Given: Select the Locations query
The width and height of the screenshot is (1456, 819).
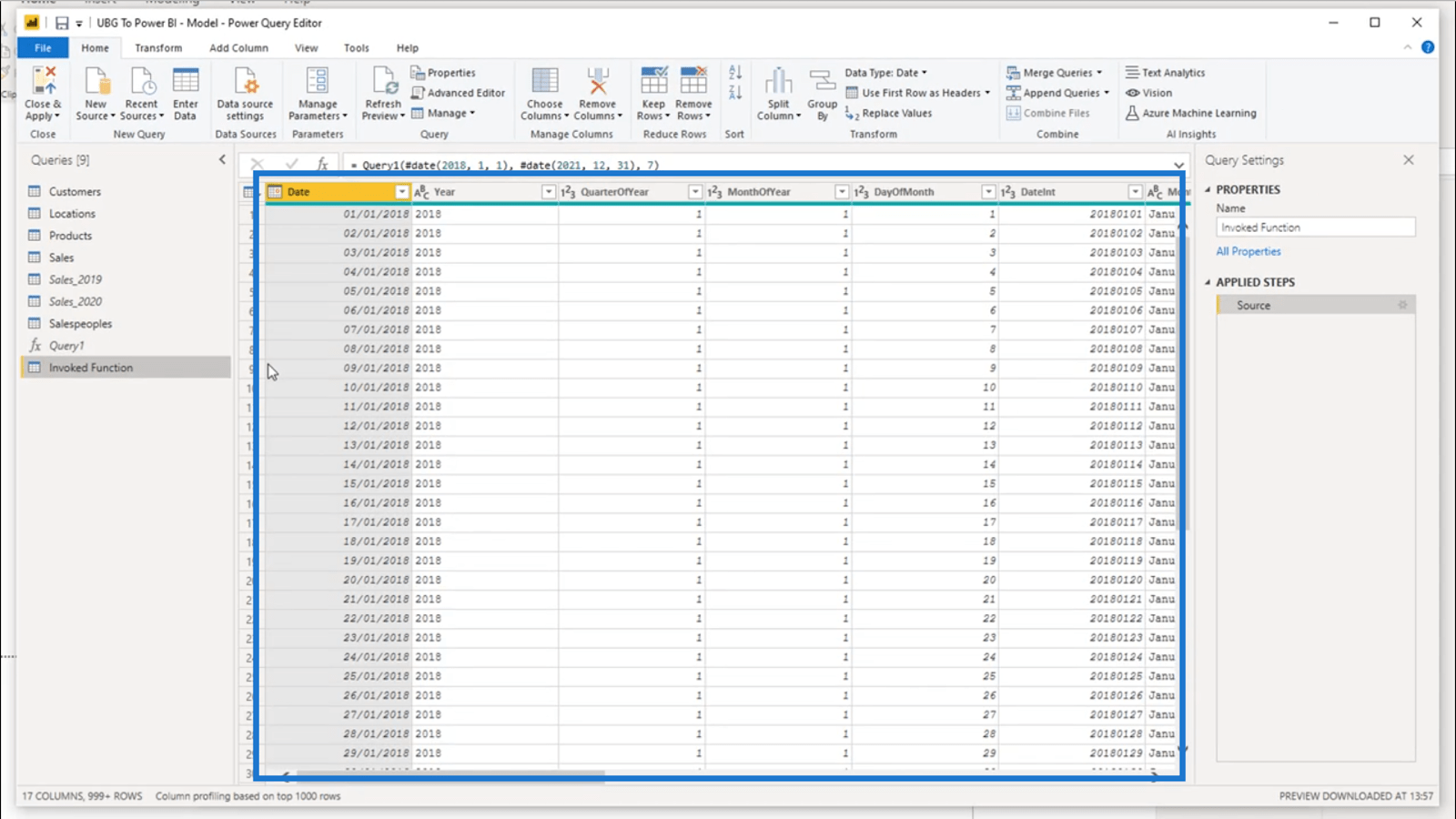Looking at the screenshot, I should (126, 214).
